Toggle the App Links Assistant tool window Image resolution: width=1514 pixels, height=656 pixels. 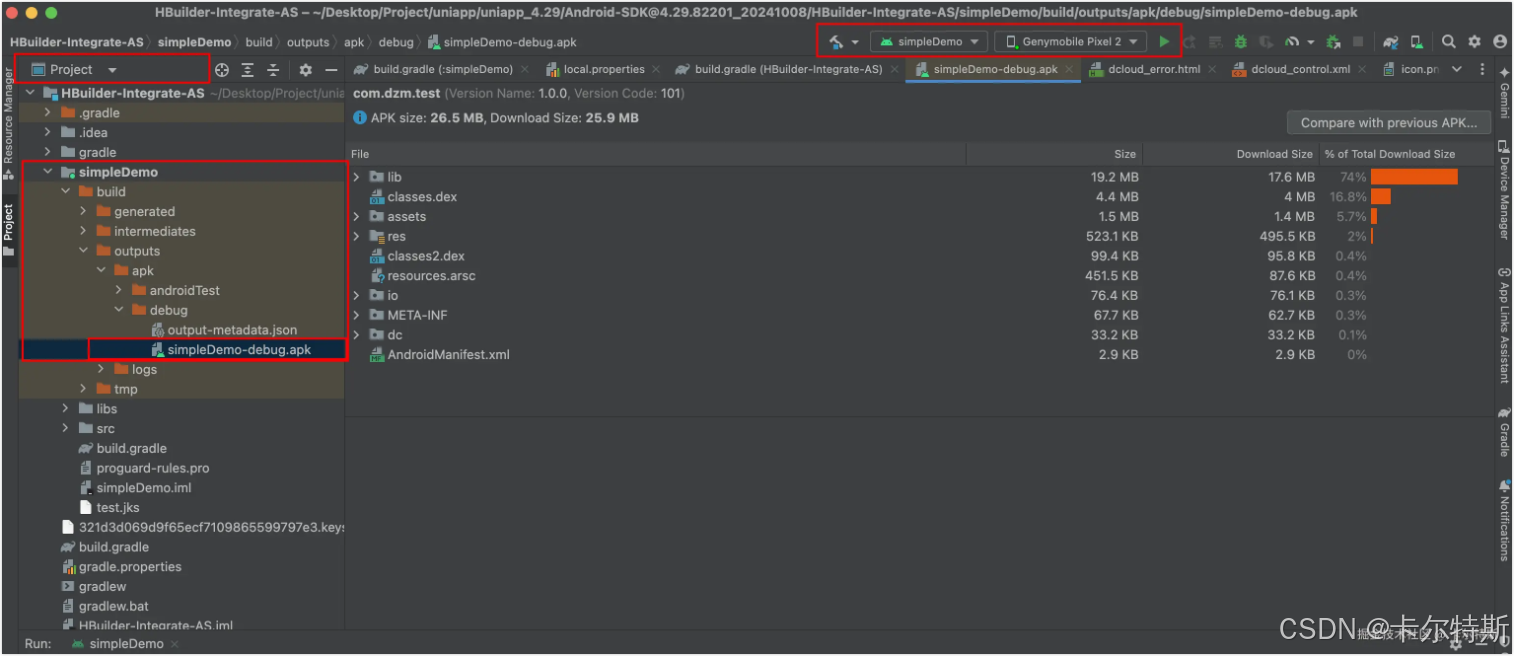pyautogui.click(x=1504, y=325)
